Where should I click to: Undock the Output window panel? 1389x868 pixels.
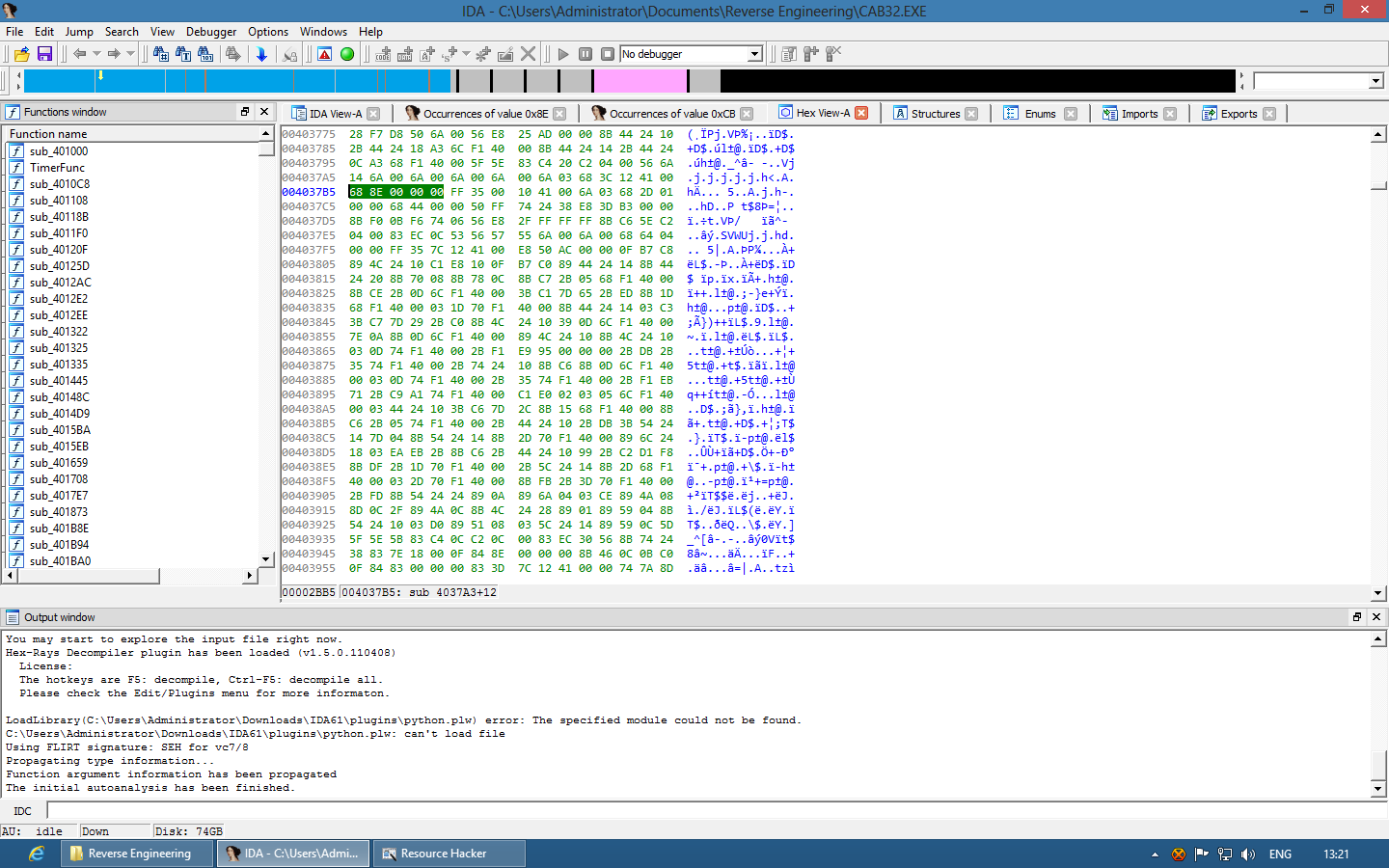point(1357,617)
